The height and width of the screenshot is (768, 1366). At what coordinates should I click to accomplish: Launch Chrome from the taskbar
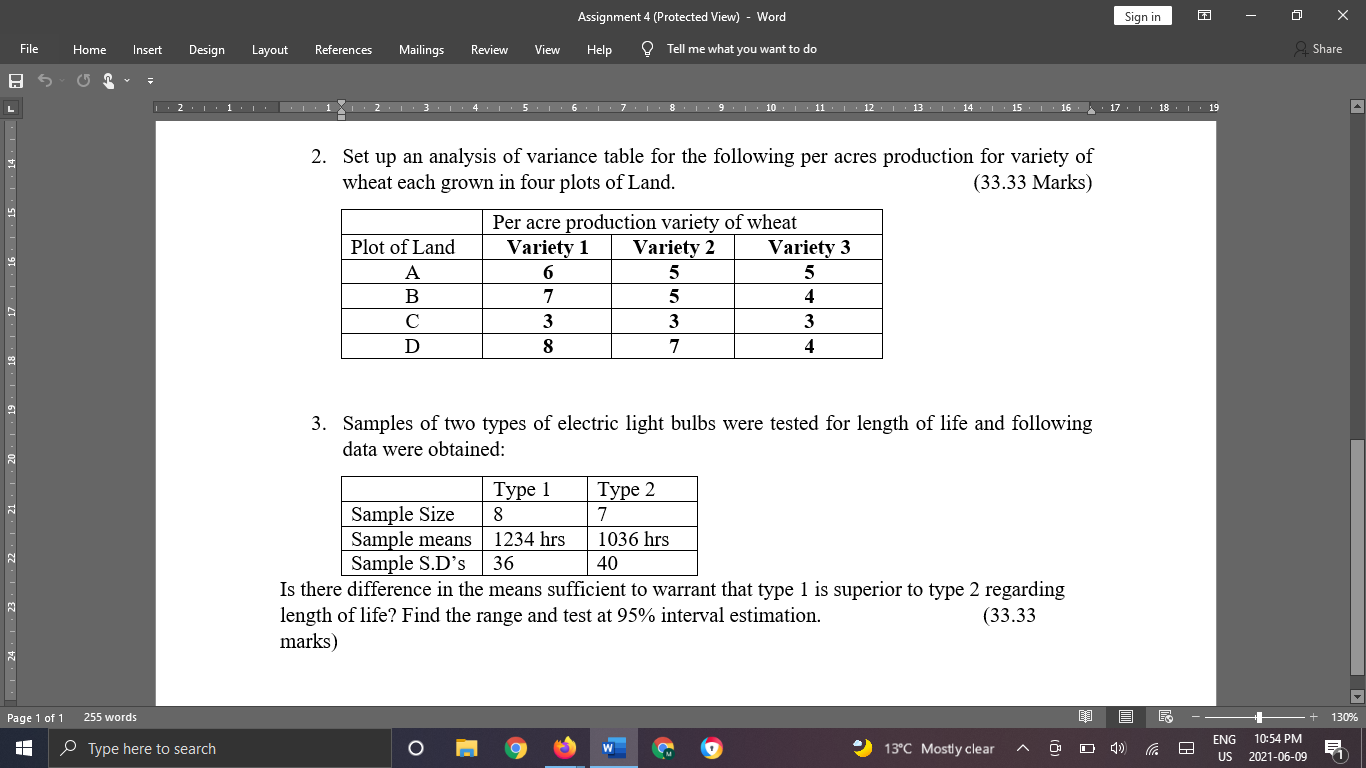pos(515,747)
